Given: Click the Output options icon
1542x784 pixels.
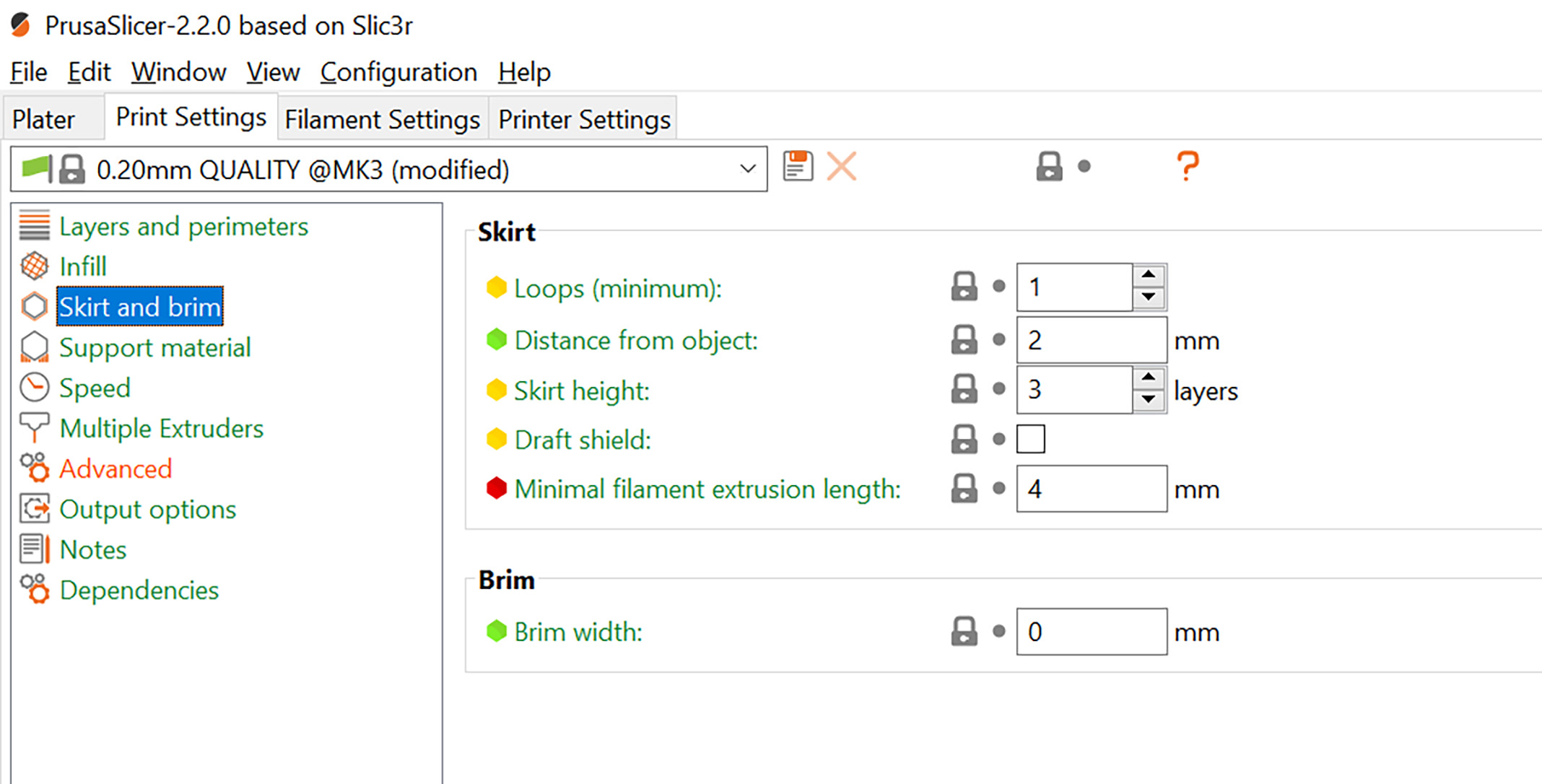Looking at the screenshot, I should click(34, 509).
